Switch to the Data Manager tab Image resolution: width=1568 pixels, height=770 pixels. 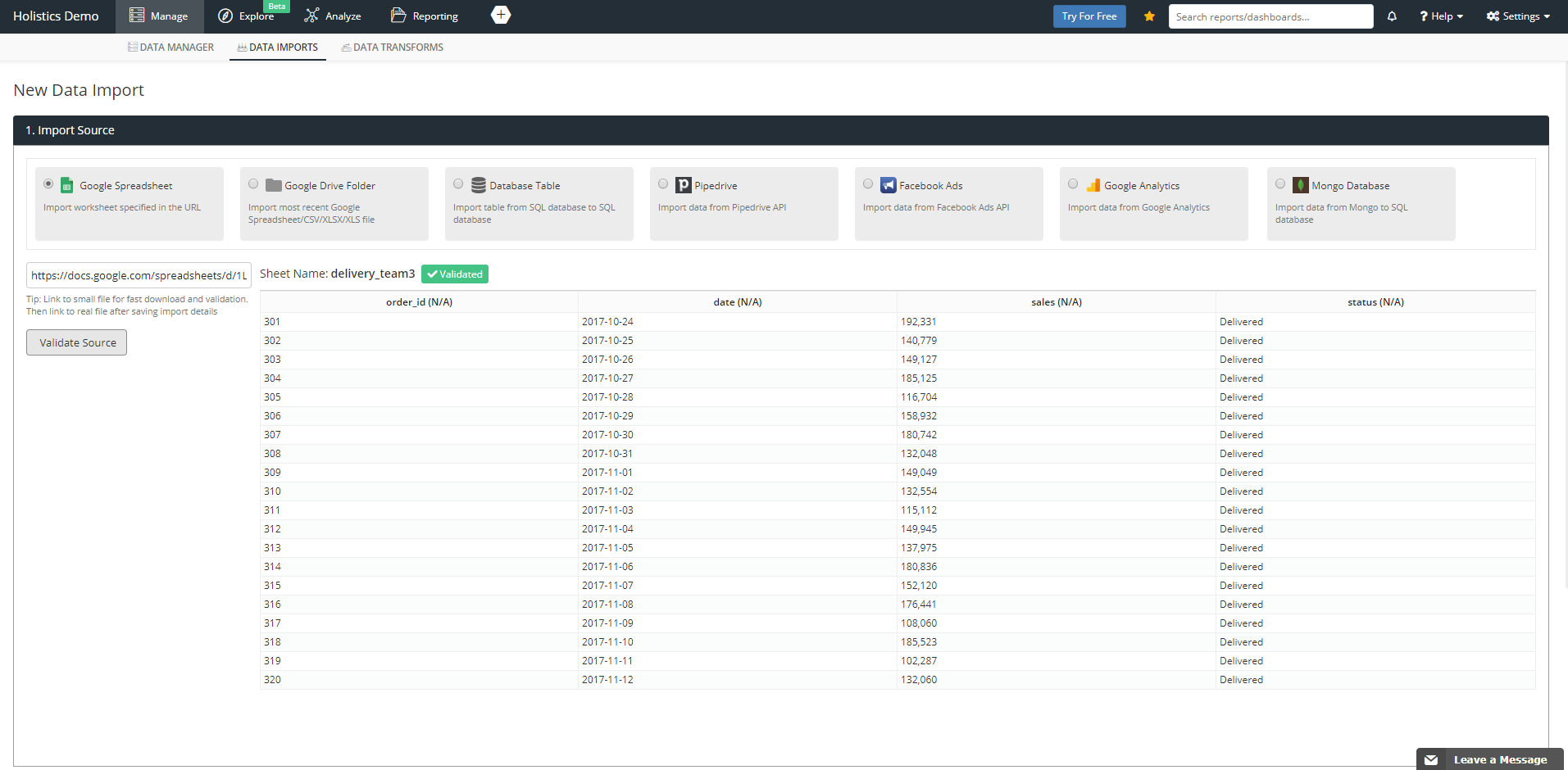(x=170, y=48)
